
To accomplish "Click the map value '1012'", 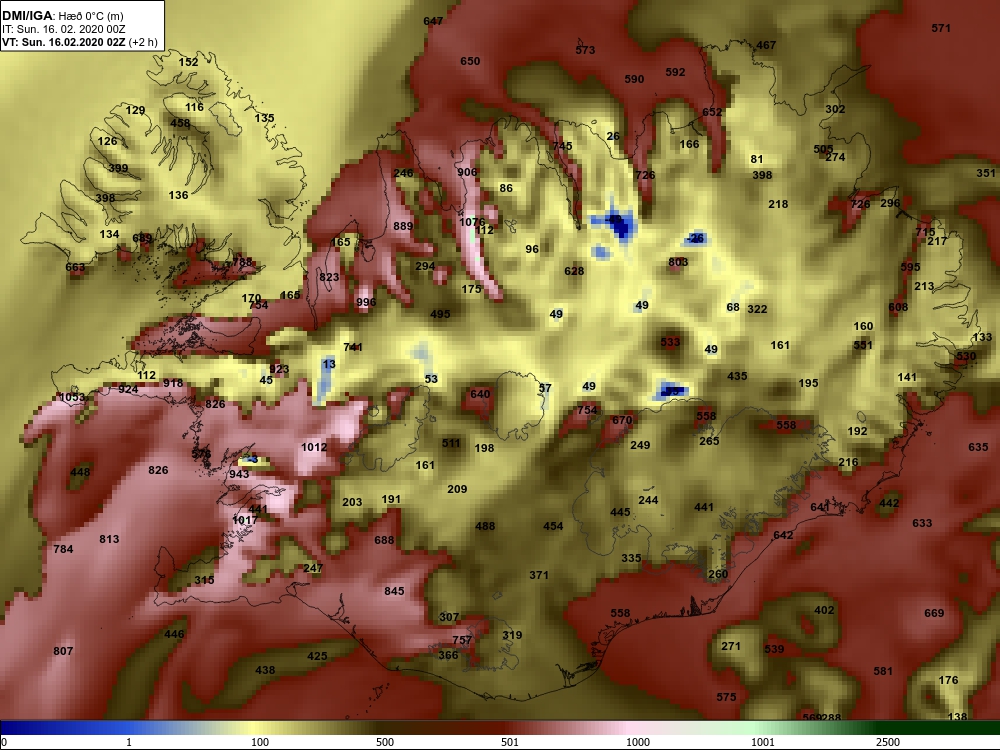I will click(x=314, y=447).
